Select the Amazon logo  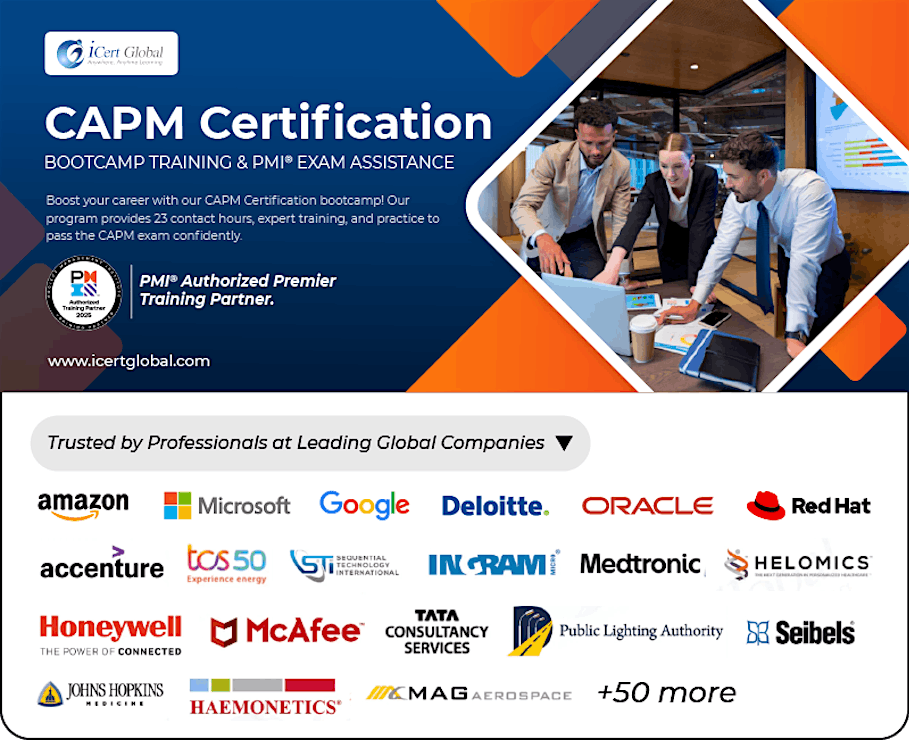[85, 503]
